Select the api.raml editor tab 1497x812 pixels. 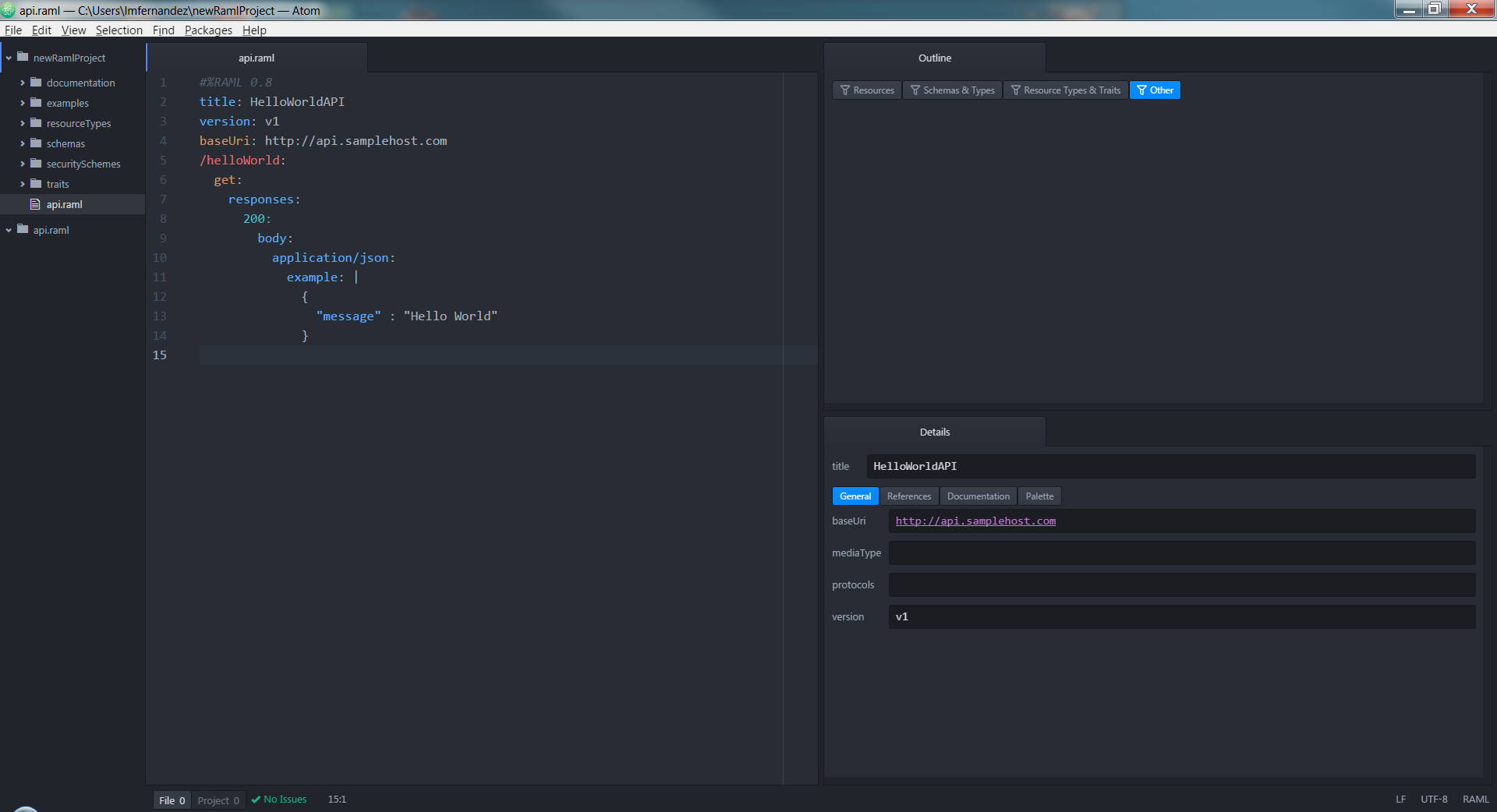click(x=257, y=58)
